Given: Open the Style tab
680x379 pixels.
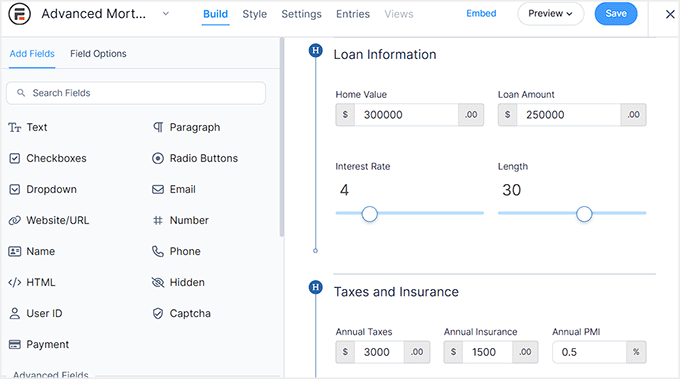Looking at the screenshot, I should point(255,14).
